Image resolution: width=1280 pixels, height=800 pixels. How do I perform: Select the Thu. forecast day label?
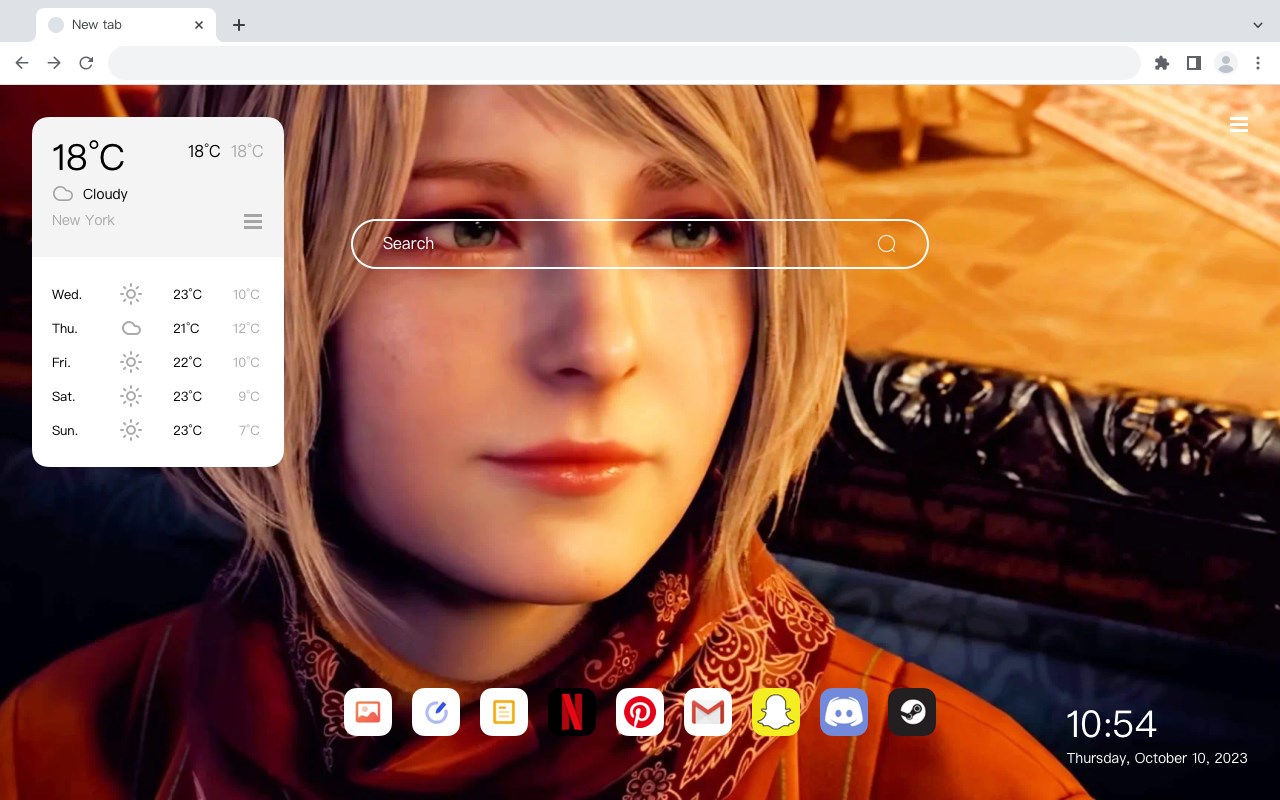(x=65, y=329)
